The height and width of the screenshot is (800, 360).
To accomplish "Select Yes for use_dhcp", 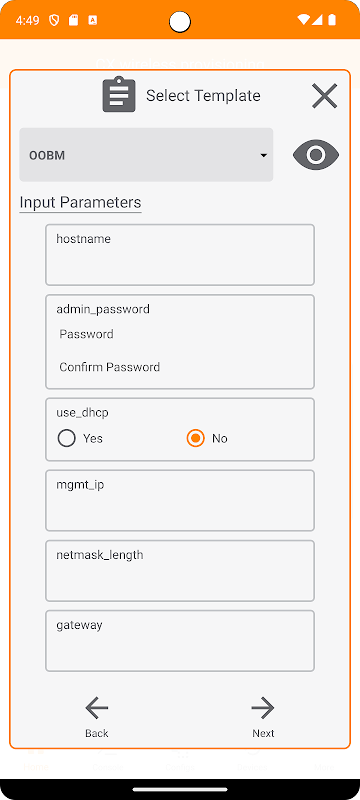I will click(67, 438).
